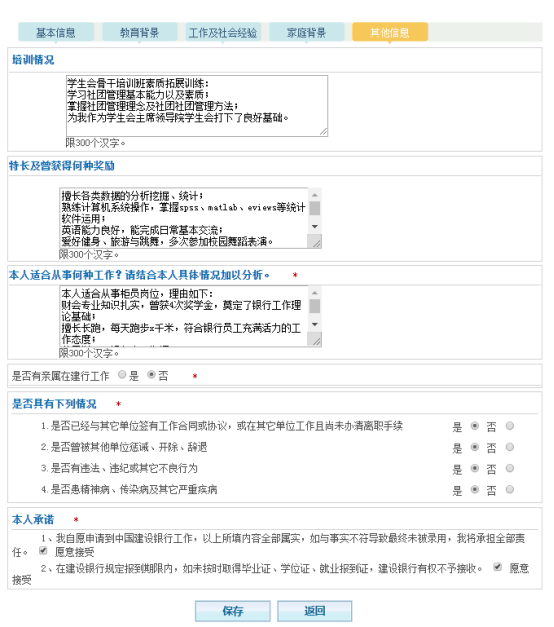This screenshot has width=554, height=627.
Task: Click the up arrow of 特长 textarea scrollbar
Action: [x=315, y=195]
